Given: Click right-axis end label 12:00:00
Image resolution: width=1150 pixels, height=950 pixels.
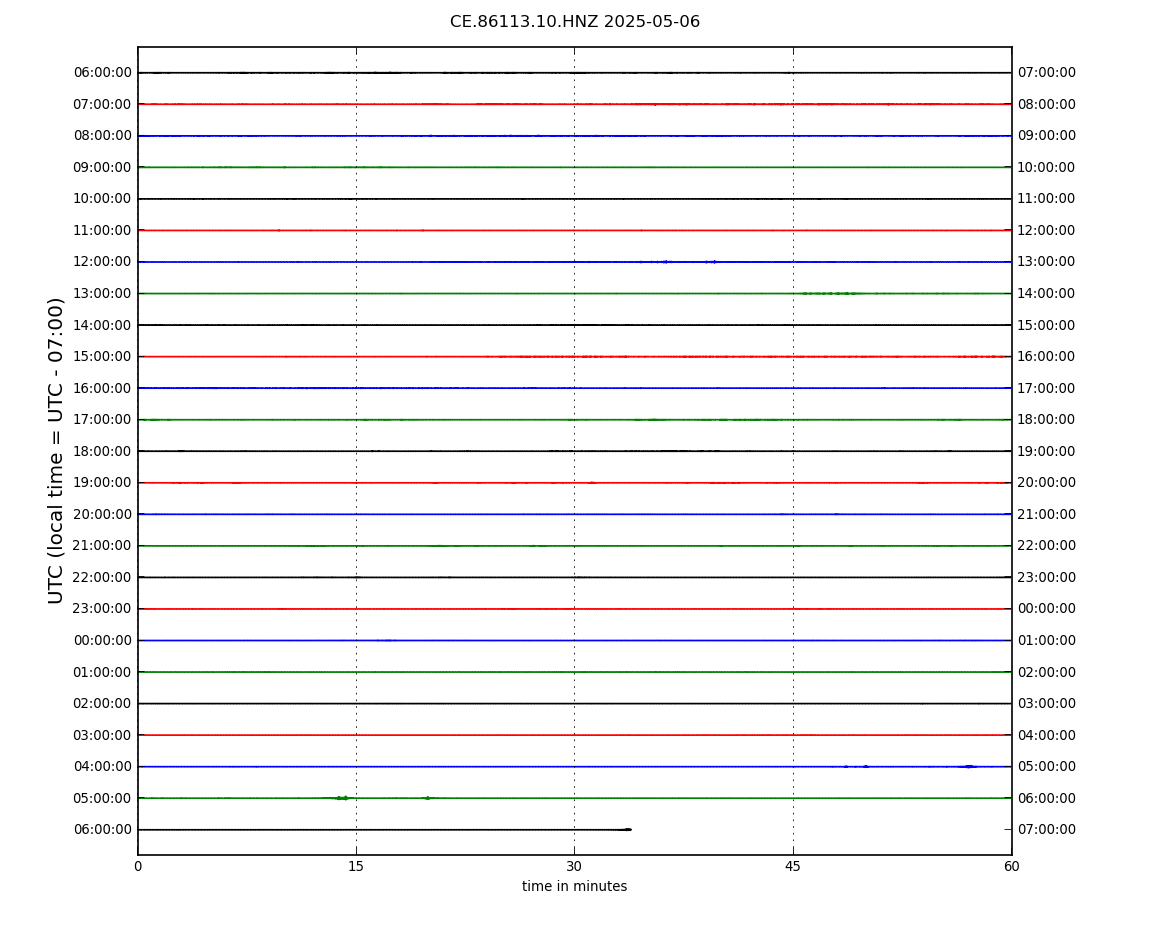Looking at the screenshot, I should [1047, 230].
